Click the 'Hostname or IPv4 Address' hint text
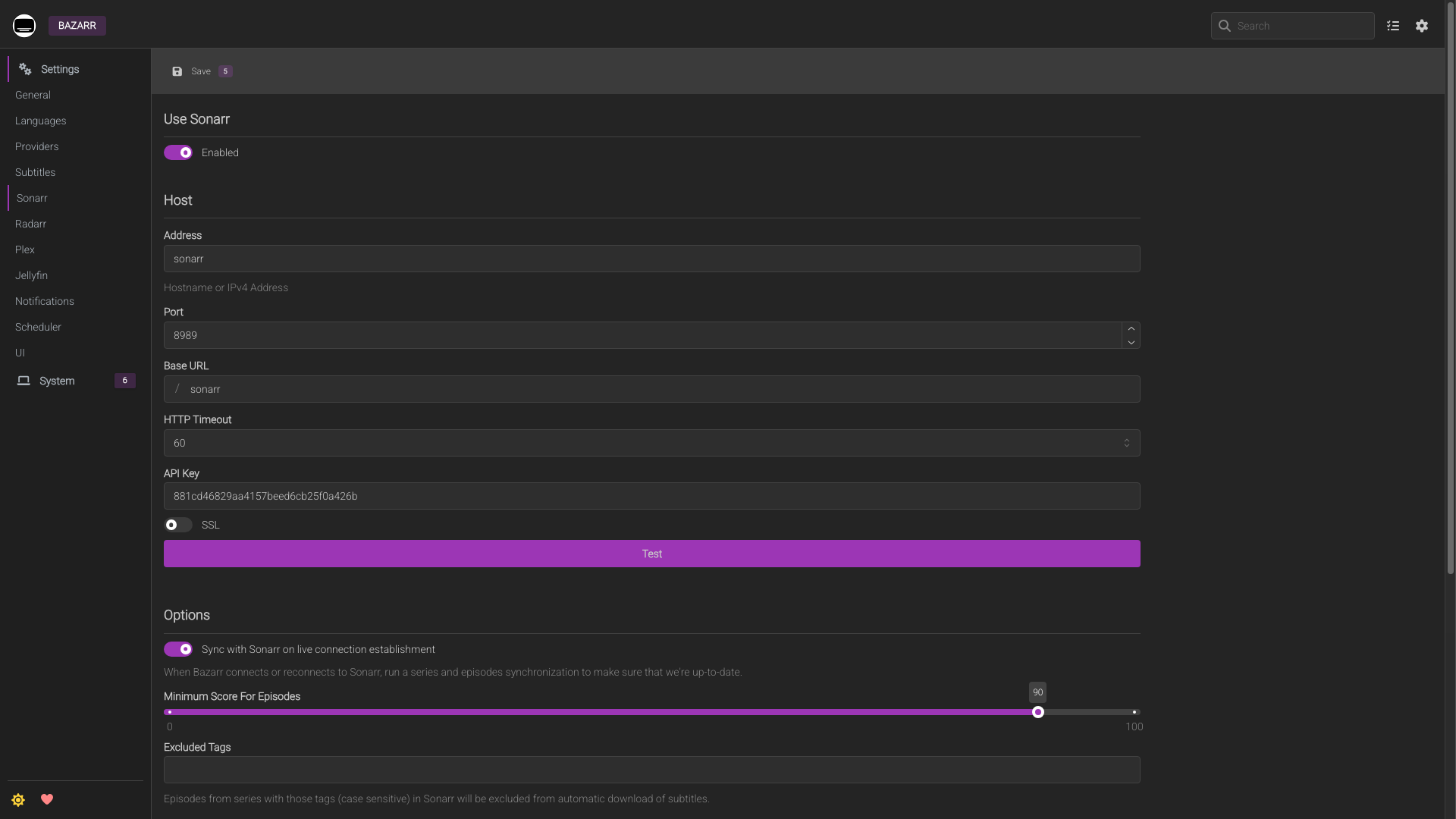The height and width of the screenshot is (819, 1456). coord(226,287)
